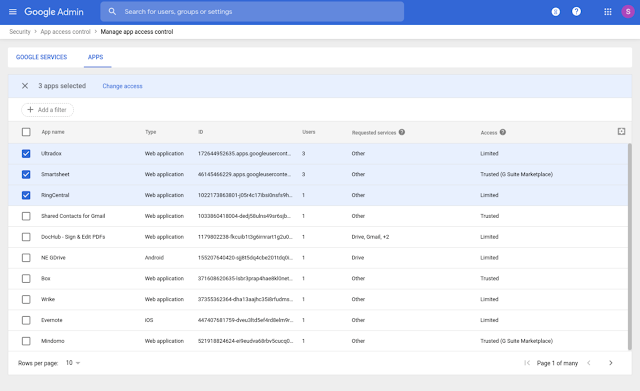
Task: Open the Google apps grid launcher
Action: coord(608,12)
